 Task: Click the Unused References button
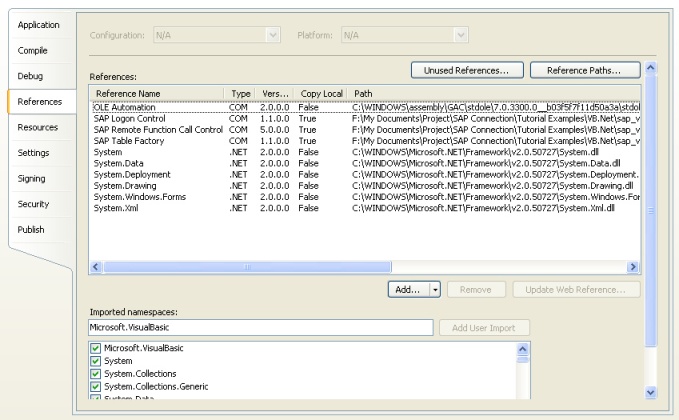click(465, 70)
